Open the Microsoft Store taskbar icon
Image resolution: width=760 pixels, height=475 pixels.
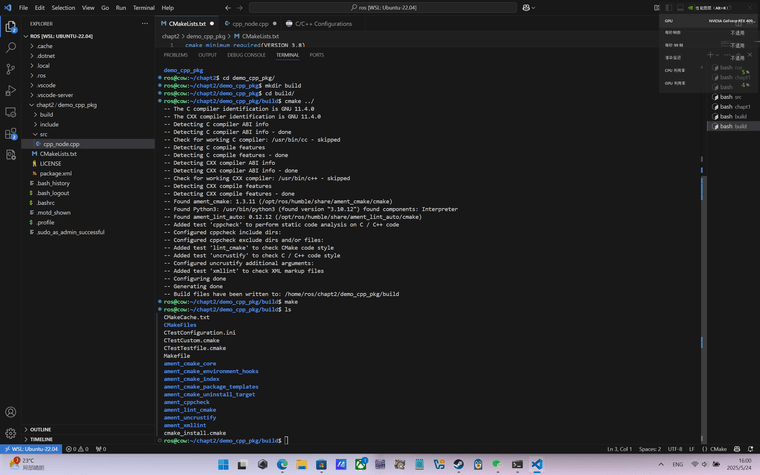pos(321,464)
